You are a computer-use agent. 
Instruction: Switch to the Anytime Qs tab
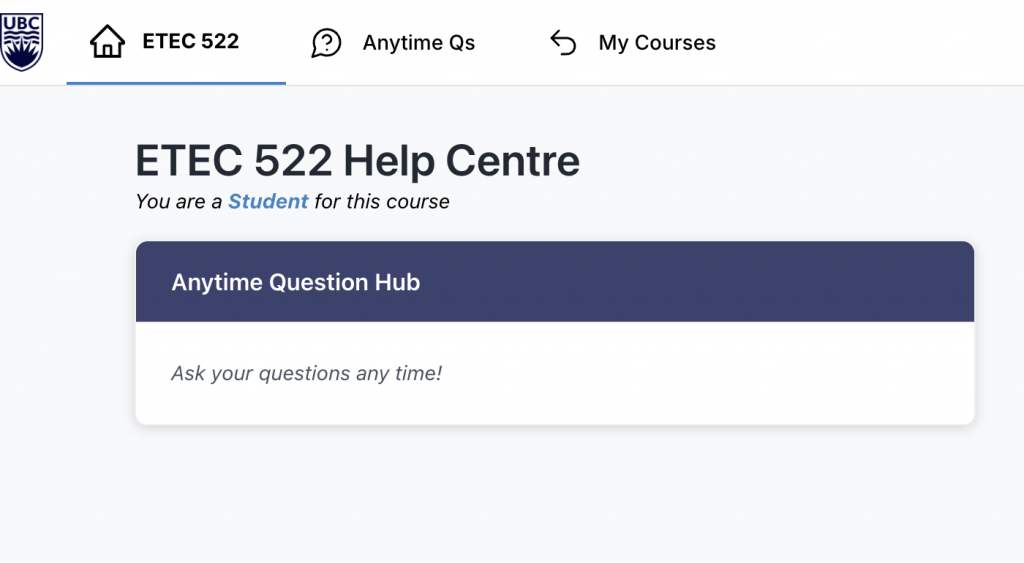pyautogui.click(x=393, y=42)
